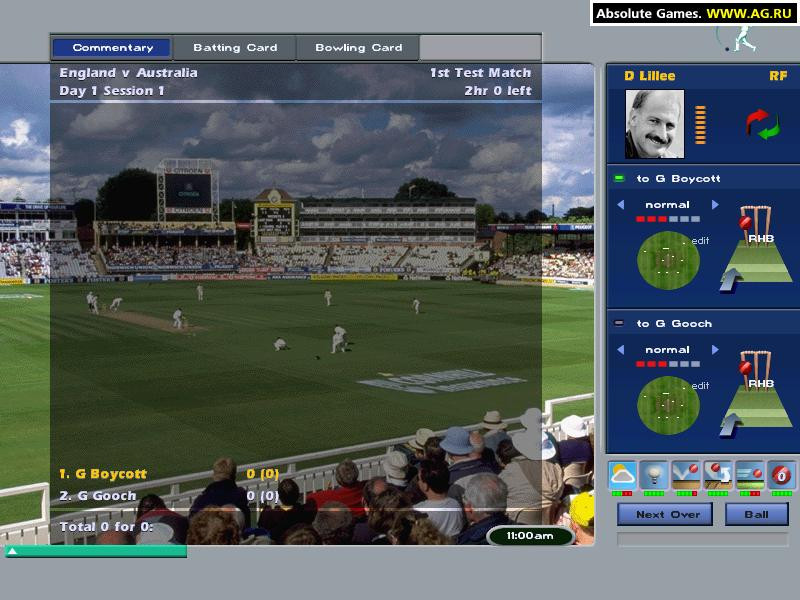800x600 pixels.
Task: Open the ball speed outfield icon
Action: pyautogui.click(x=750, y=474)
